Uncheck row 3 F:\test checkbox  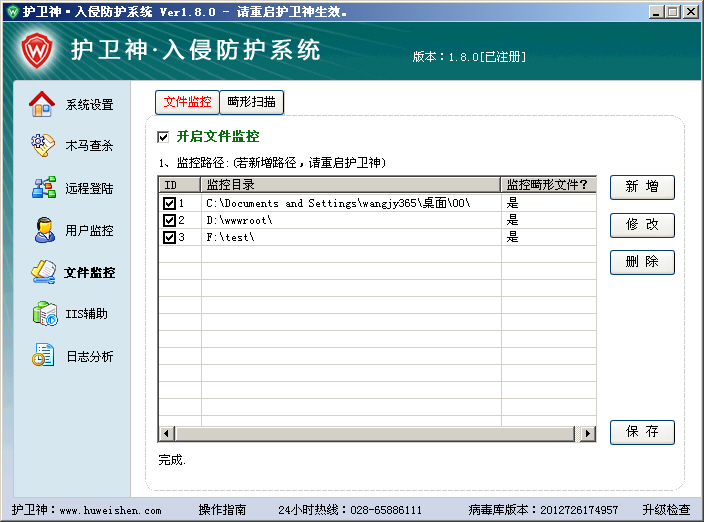click(x=169, y=237)
